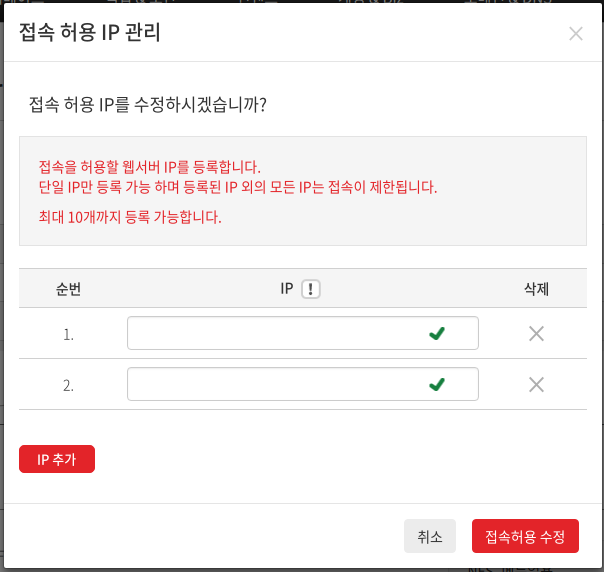Close the 접속 허용 IP 관리 dialog
The width and height of the screenshot is (604, 572).
575,34
